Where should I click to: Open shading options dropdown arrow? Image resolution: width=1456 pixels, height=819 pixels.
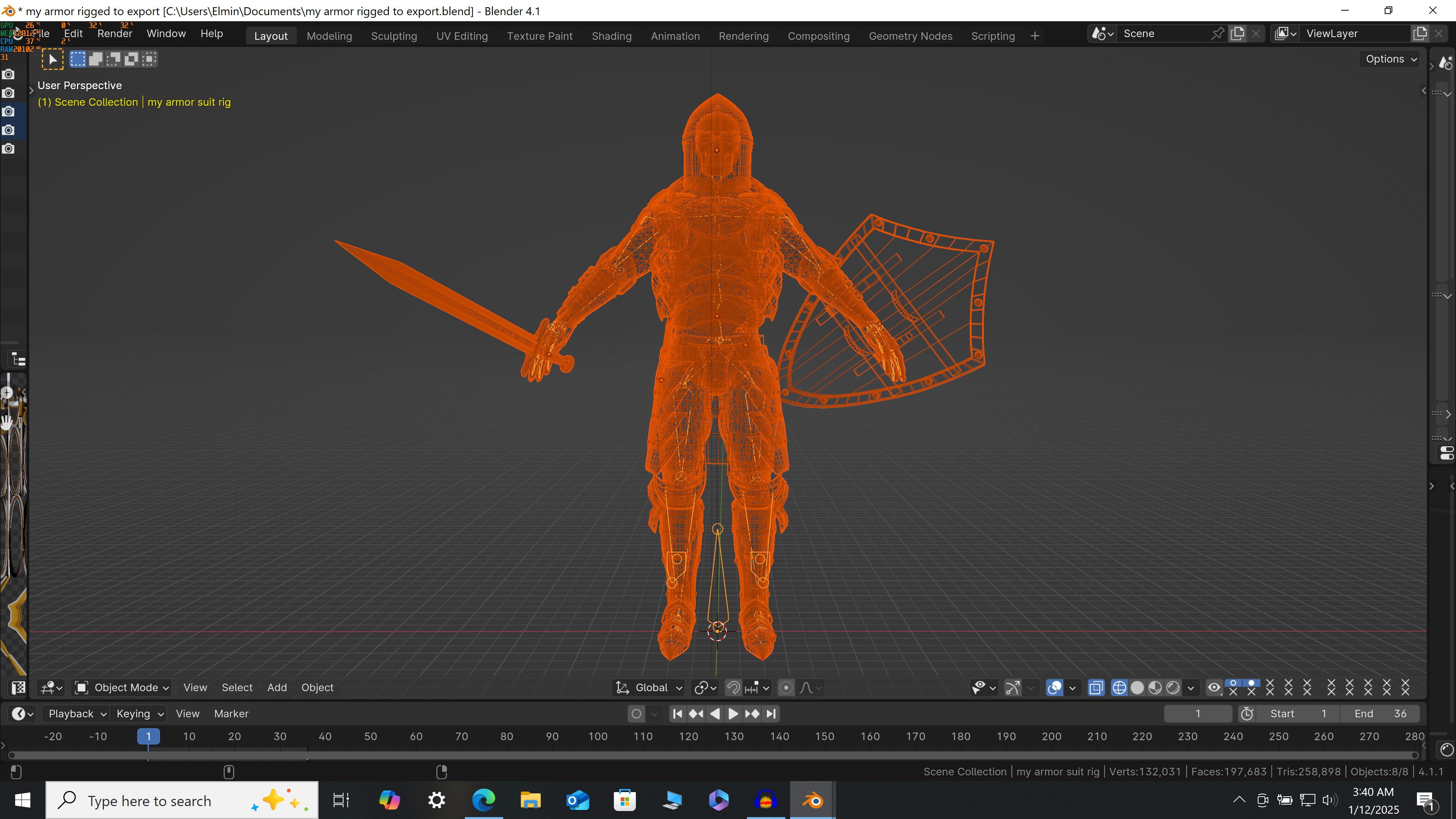pos(1191,687)
